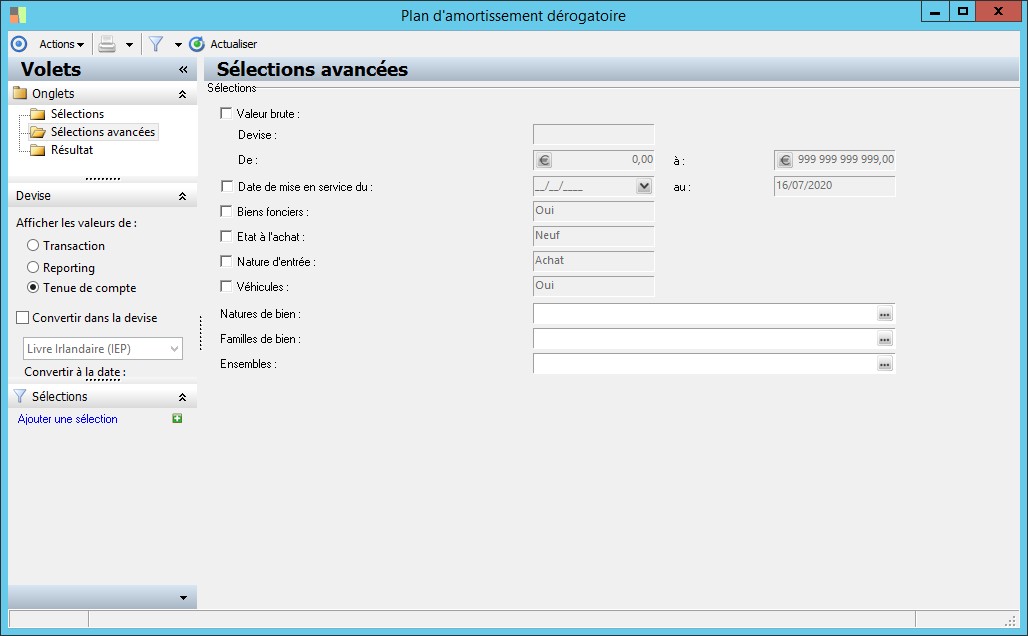The image size is (1028, 636).
Task: Open the Ensembles ellipsis browse button
Action: pos(885,364)
